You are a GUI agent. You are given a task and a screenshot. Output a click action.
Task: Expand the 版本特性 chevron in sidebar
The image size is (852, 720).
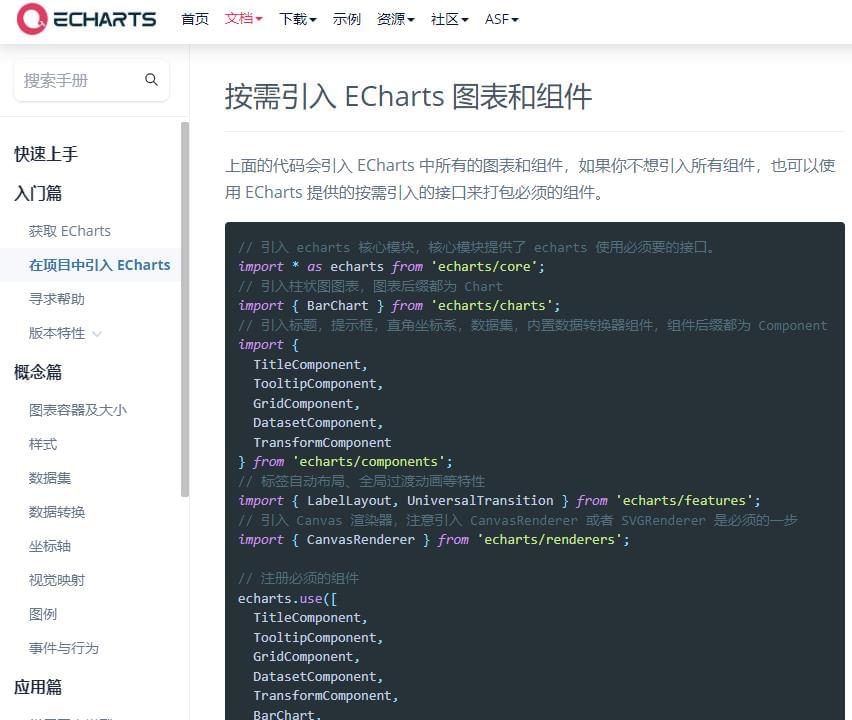click(x=97, y=334)
